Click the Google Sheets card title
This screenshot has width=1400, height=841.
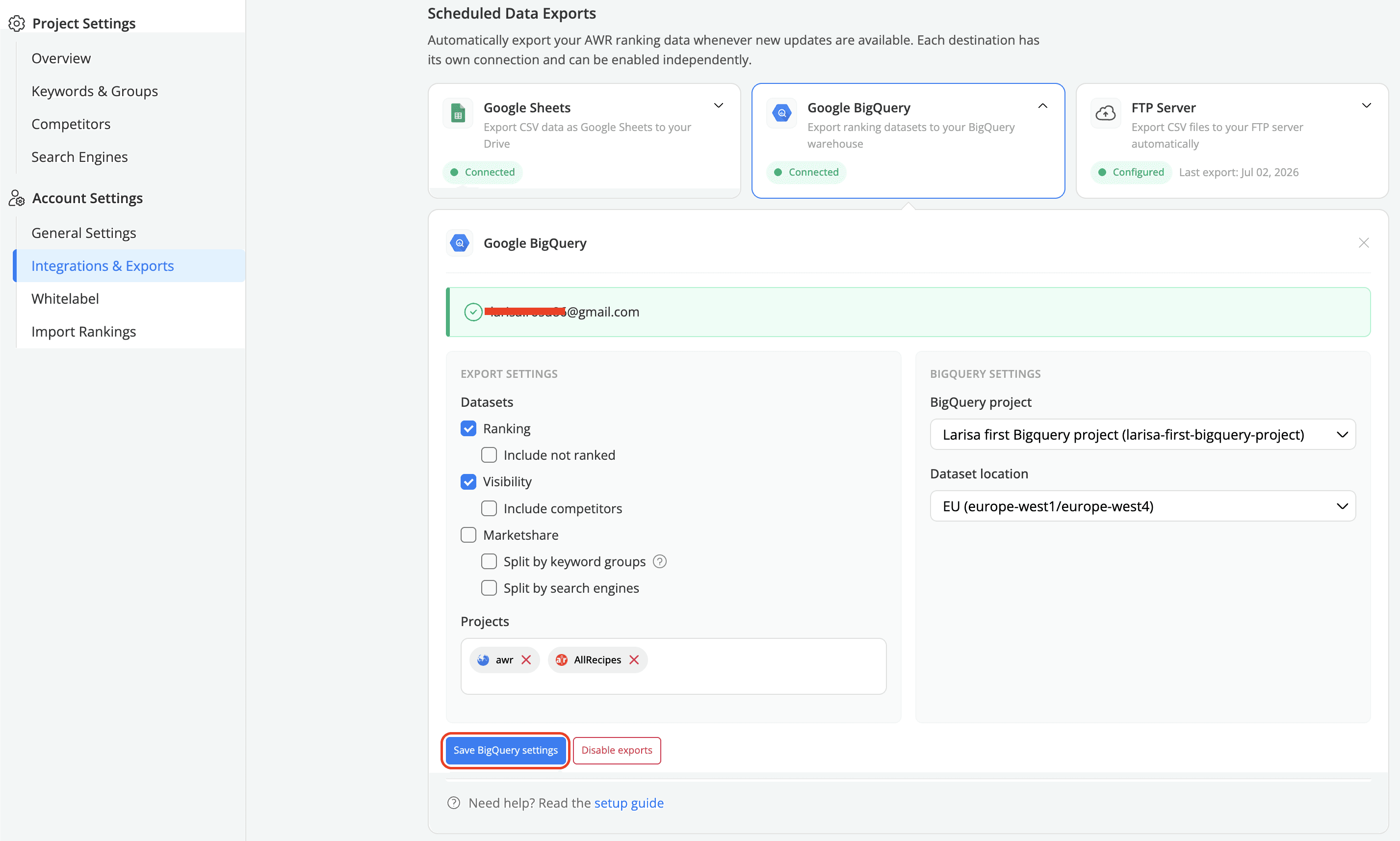[x=527, y=107]
